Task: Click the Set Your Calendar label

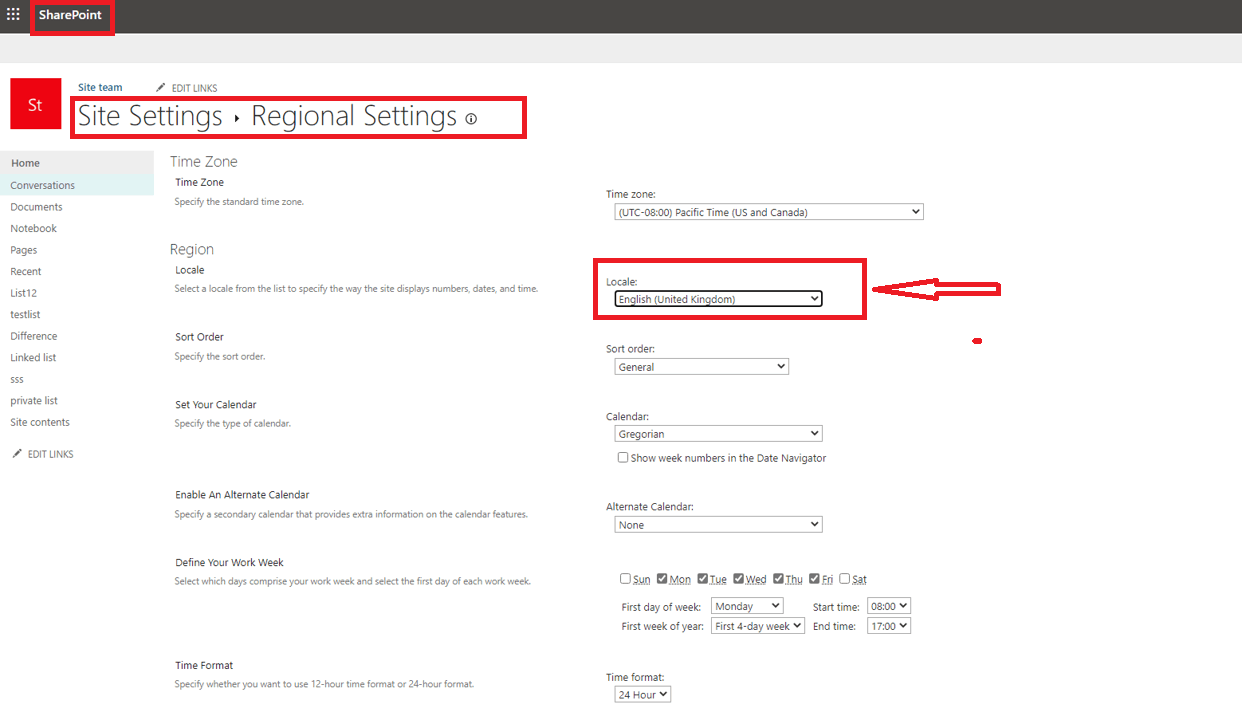Action: (x=216, y=405)
